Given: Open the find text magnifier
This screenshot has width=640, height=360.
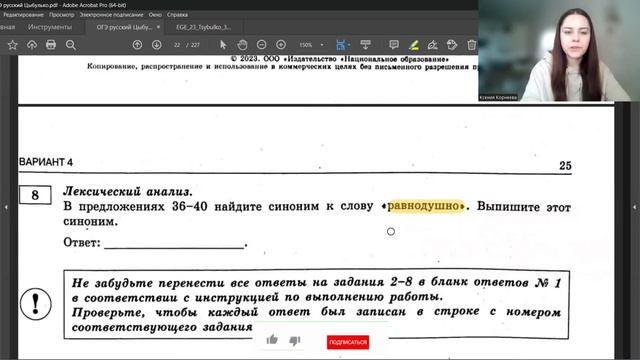Looking at the screenshot, I should click(x=71, y=45).
